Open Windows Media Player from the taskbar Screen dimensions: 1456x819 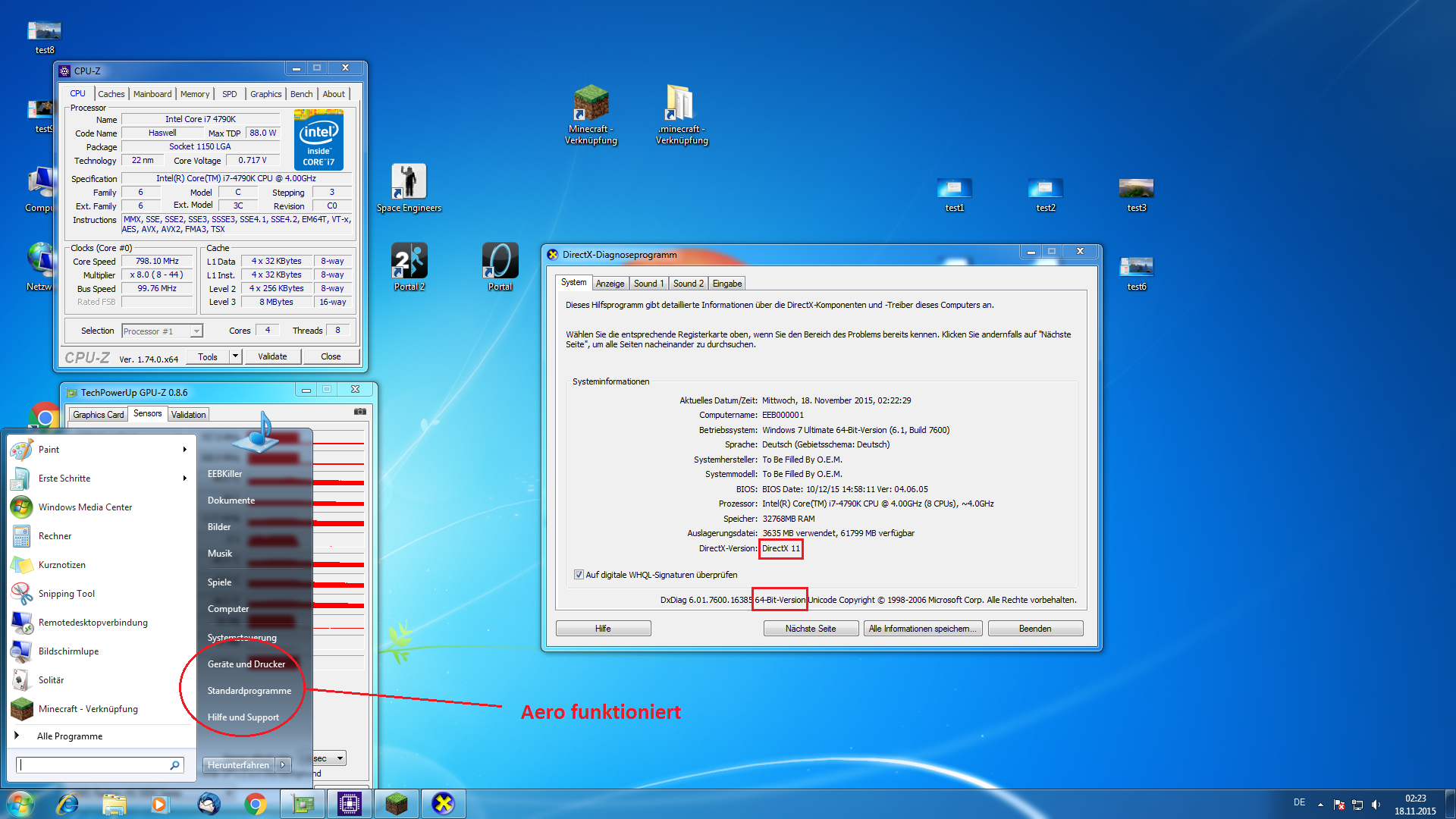coord(160,804)
